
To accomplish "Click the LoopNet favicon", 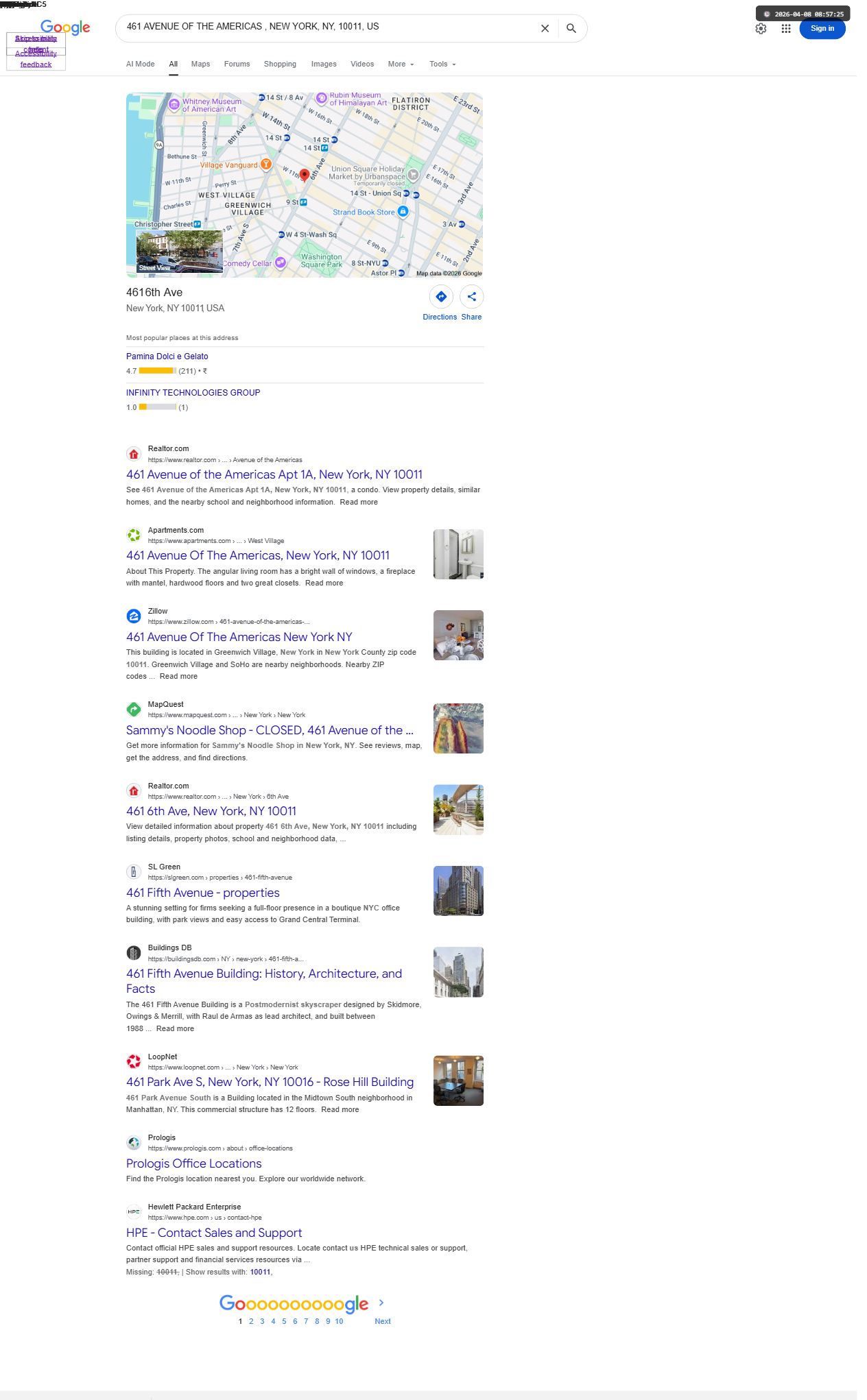I will (x=134, y=1062).
